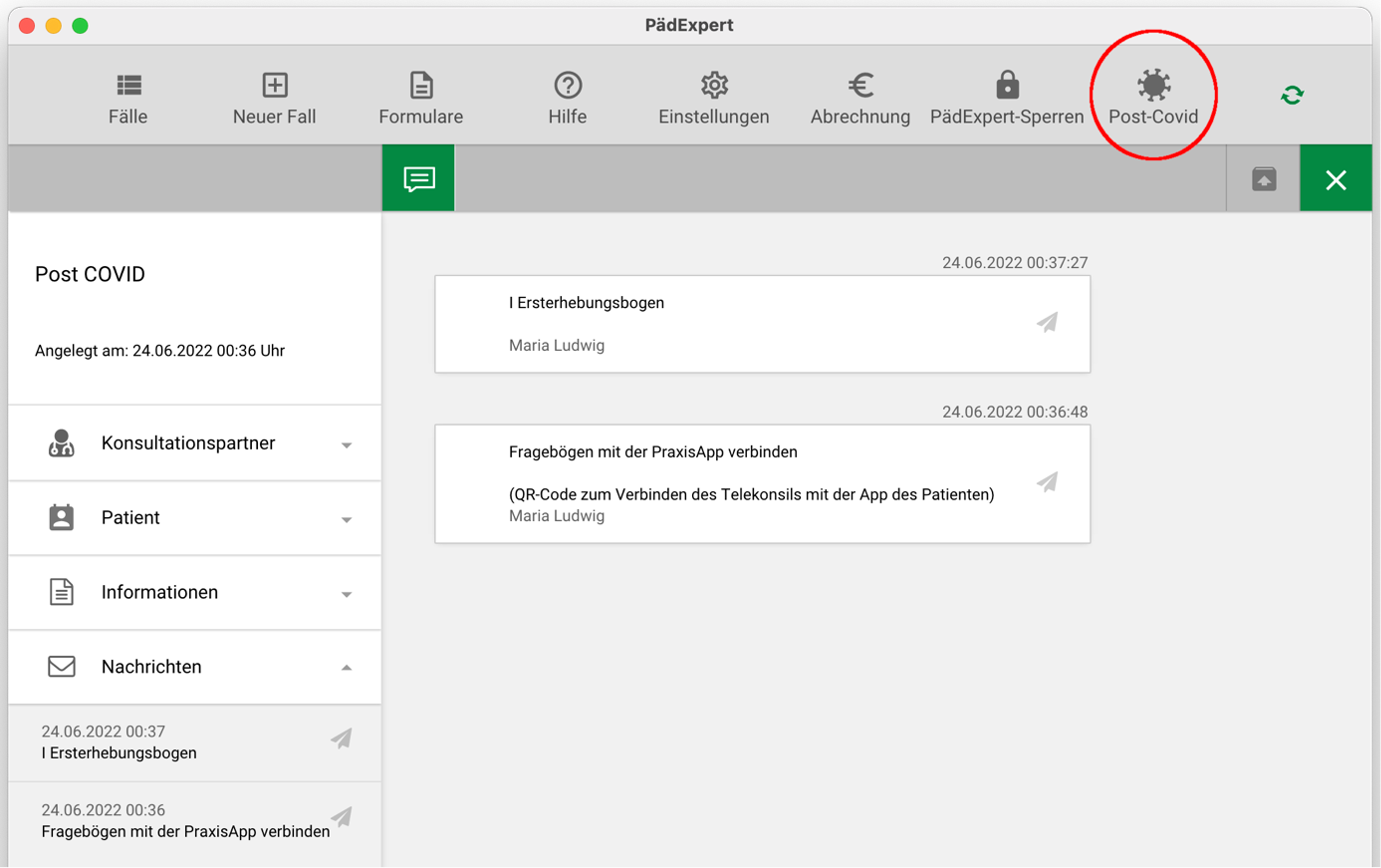Click send icon on I Ersterhebungsbogen card

[x=1047, y=322]
